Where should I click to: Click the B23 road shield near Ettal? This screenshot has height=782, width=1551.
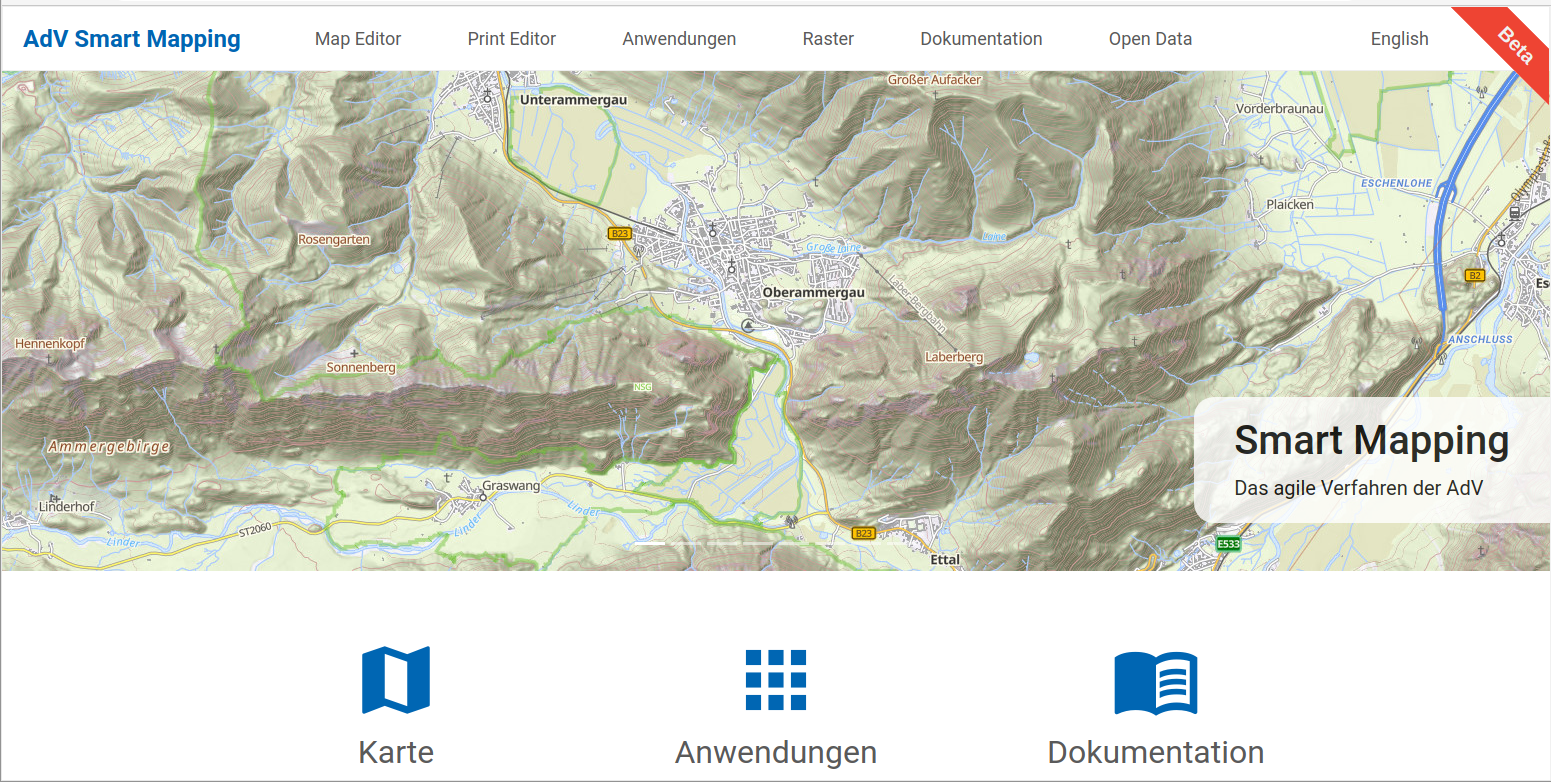click(x=864, y=533)
